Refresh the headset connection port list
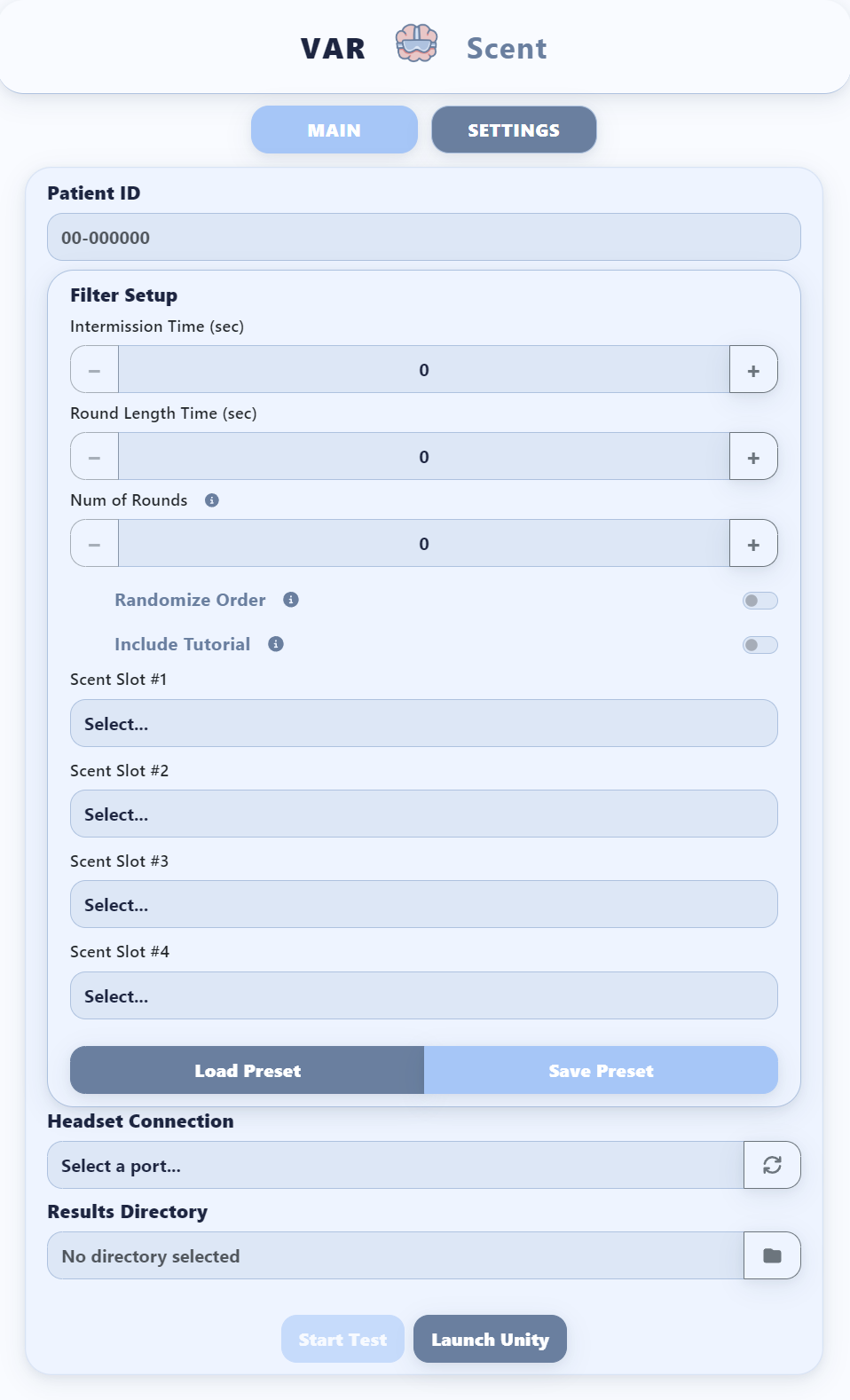Image resolution: width=850 pixels, height=1400 pixels. click(x=772, y=1165)
